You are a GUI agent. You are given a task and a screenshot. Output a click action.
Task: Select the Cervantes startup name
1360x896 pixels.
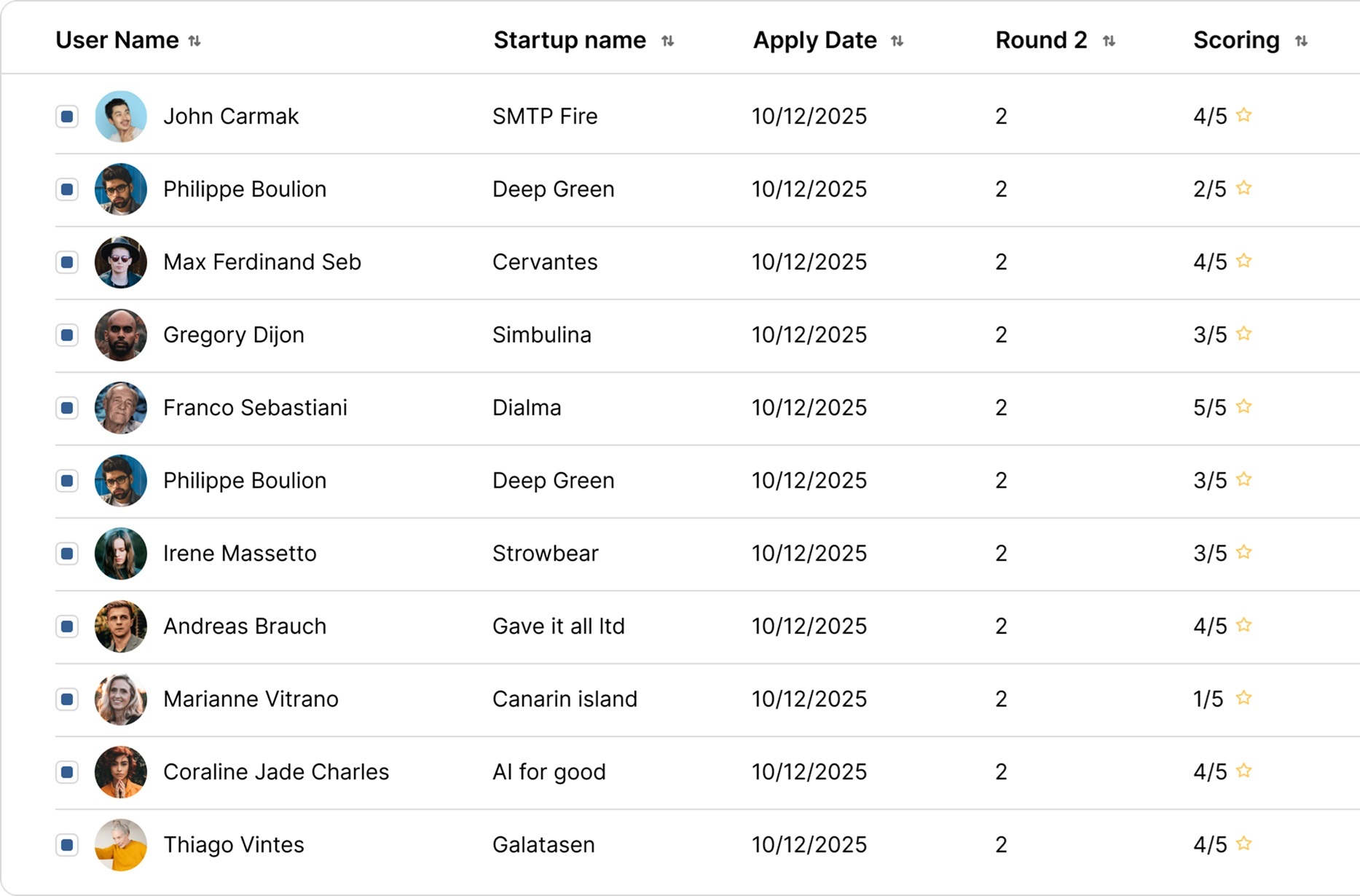545,262
